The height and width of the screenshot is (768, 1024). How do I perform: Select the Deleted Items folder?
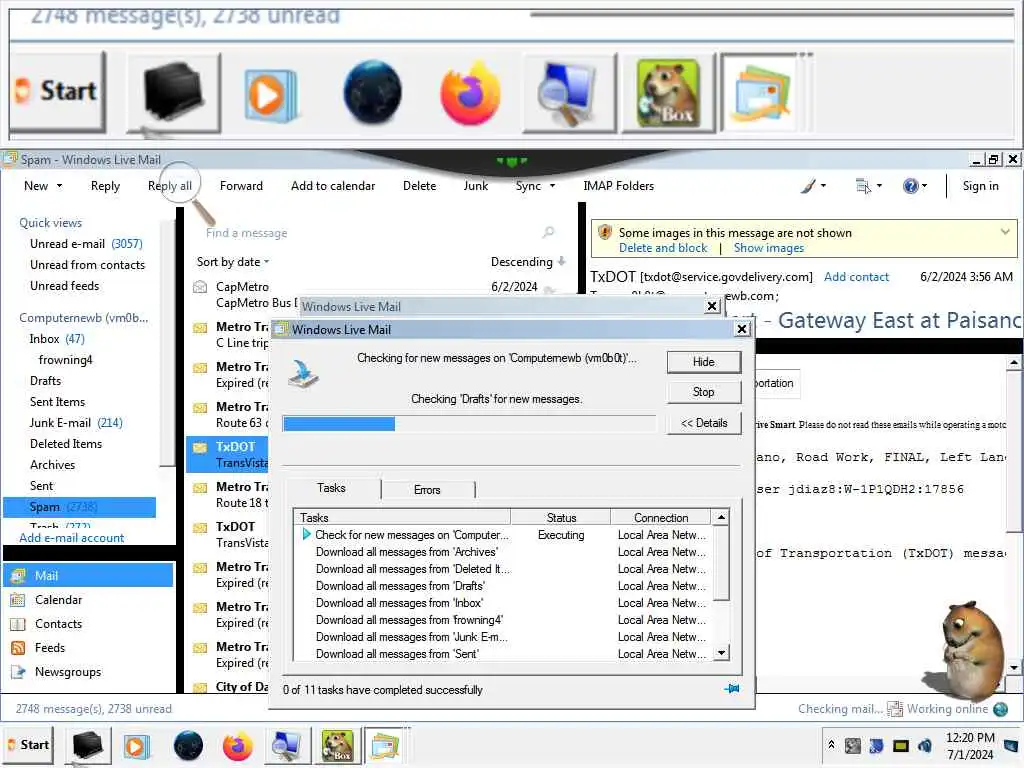tap(66, 444)
